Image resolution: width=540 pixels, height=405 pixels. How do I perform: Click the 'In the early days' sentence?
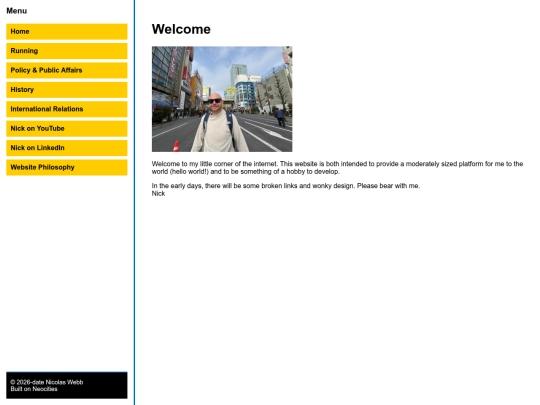tap(286, 186)
